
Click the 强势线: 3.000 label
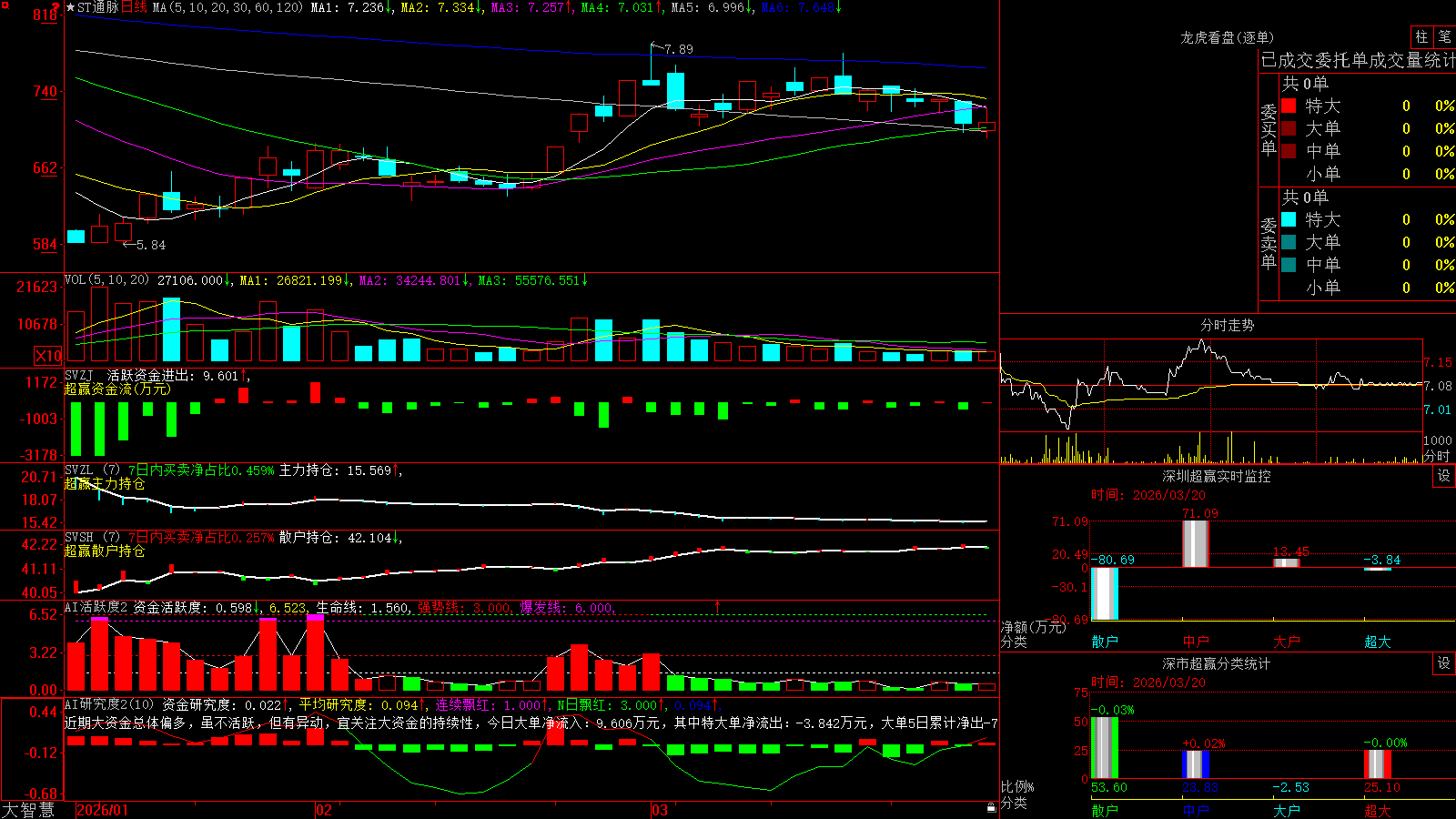[x=464, y=607]
